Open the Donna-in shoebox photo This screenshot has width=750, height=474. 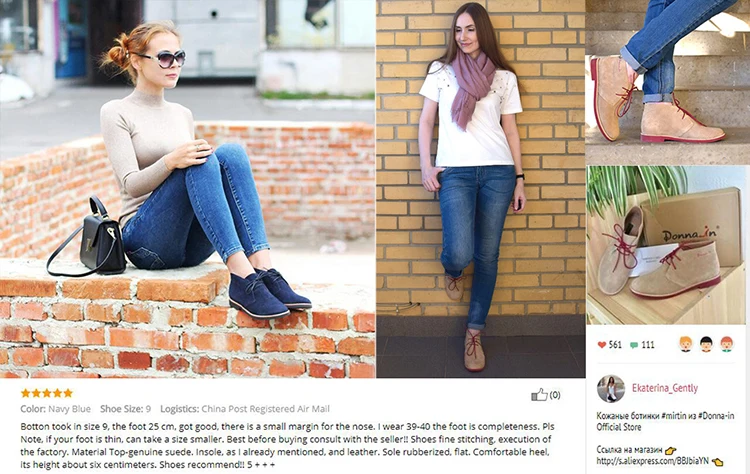tap(666, 245)
